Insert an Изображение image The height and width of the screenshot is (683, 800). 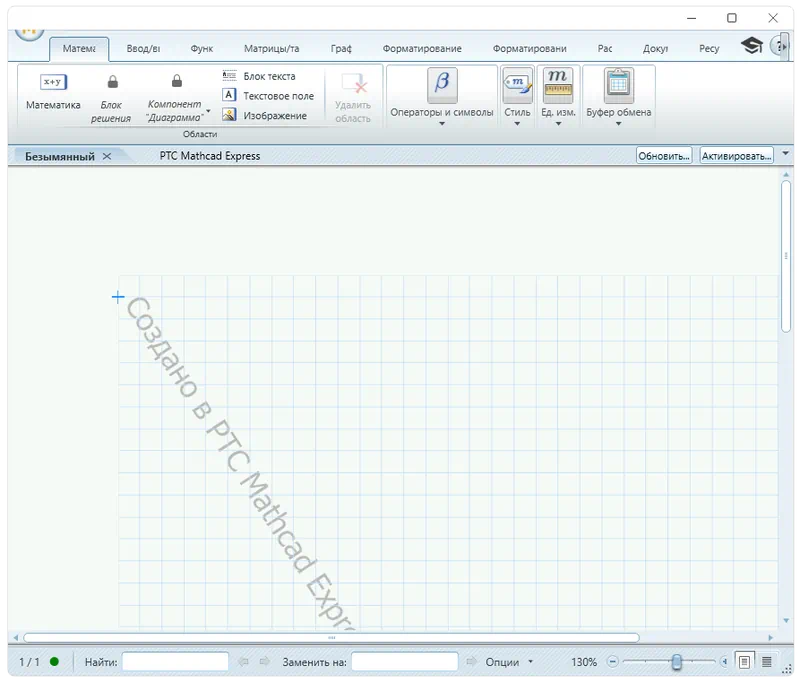point(265,116)
